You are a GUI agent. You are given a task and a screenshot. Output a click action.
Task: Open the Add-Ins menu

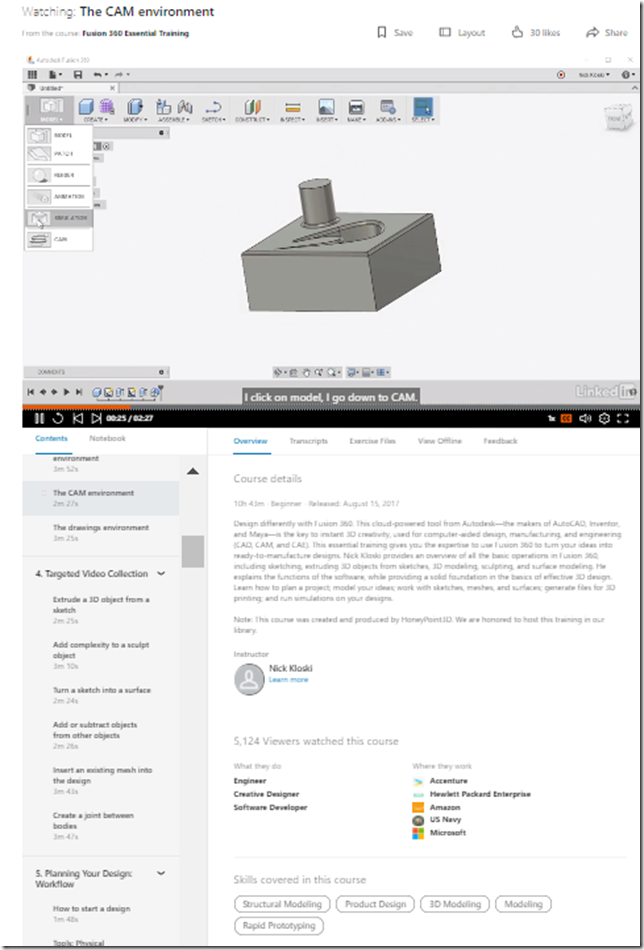388,110
